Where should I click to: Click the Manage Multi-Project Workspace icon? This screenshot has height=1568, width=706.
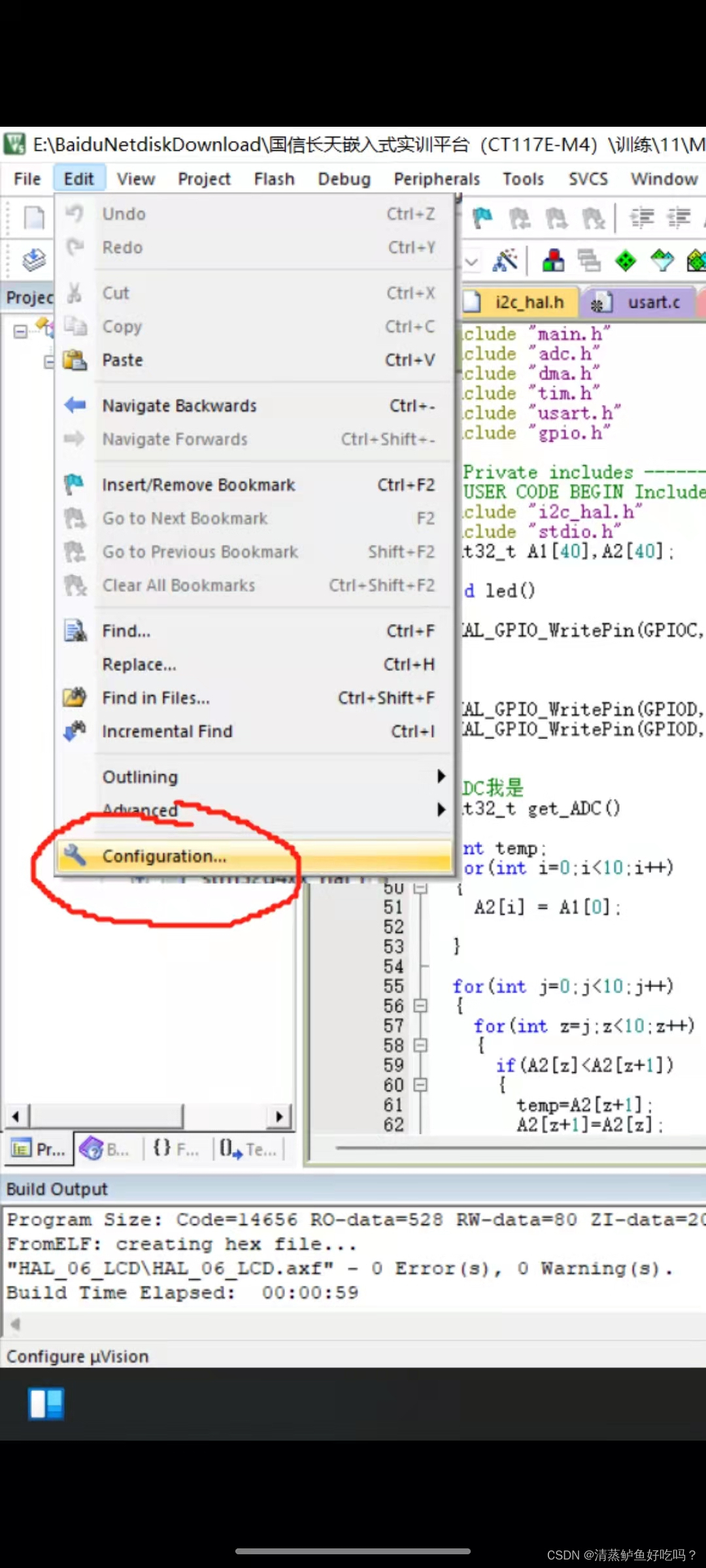click(x=589, y=261)
